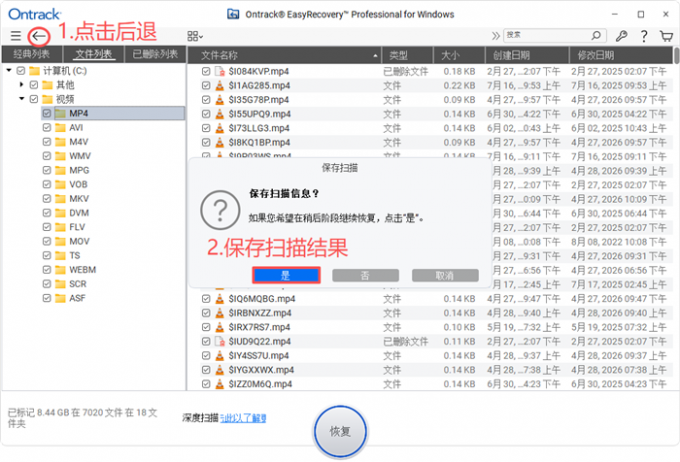
Task: Toggle the M4V folder checkbox
Action: pos(47,141)
